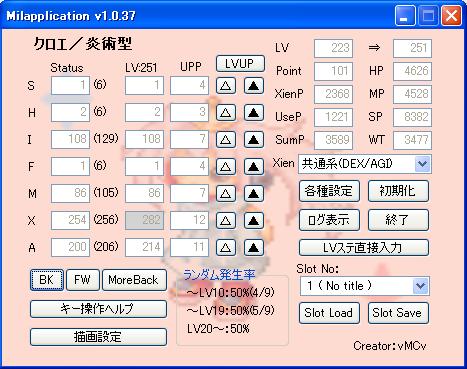
Task: Minimize the Milapplication window
Action: (x=404, y=16)
